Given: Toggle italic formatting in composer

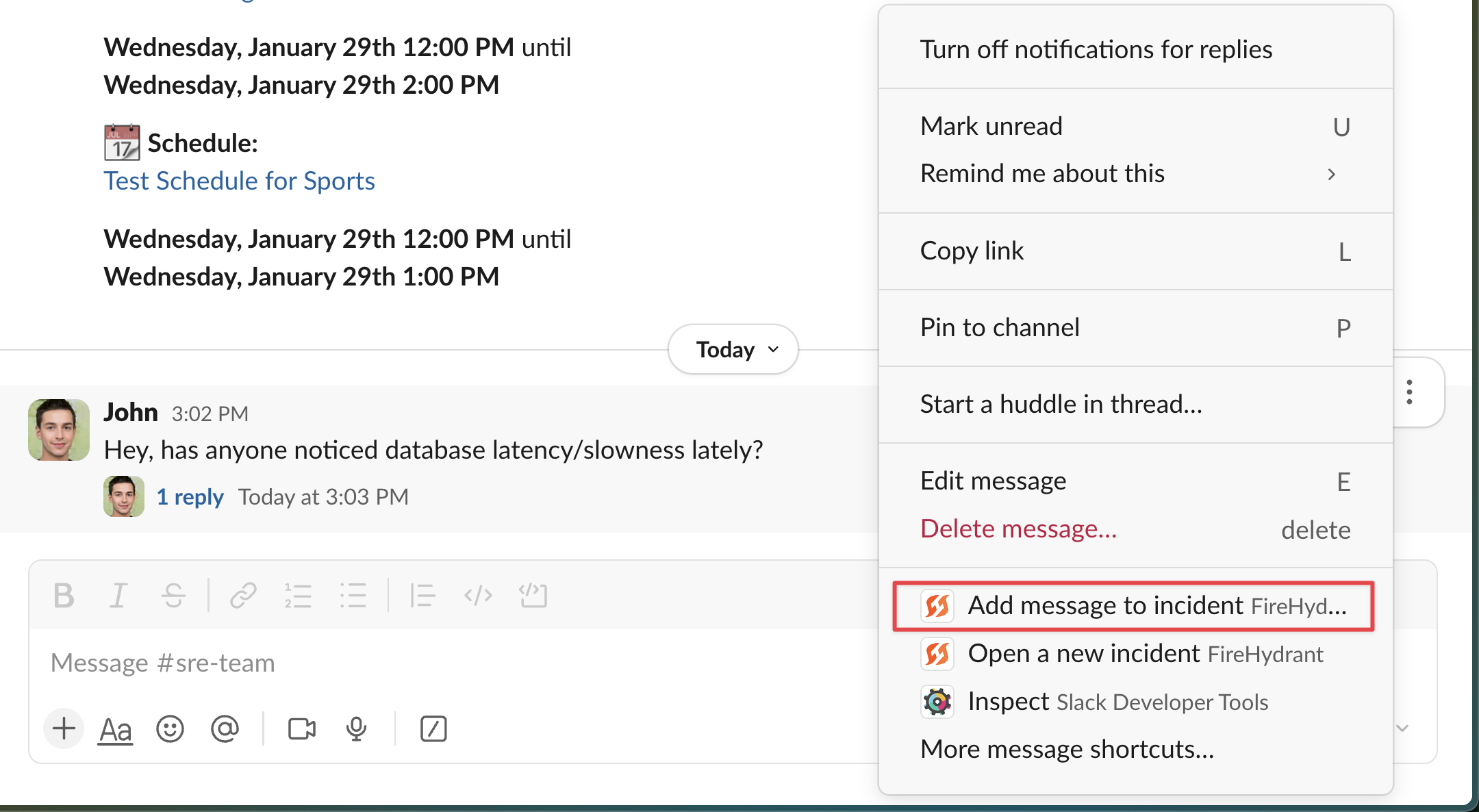Looking at the screenshot, I should (118, 595).
